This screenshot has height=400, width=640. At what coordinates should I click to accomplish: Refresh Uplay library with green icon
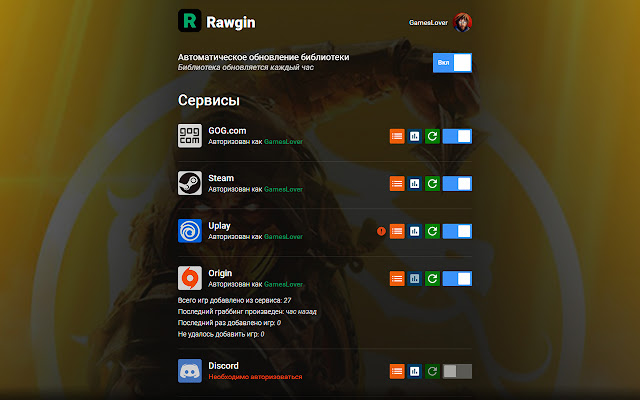coord(432,231)
